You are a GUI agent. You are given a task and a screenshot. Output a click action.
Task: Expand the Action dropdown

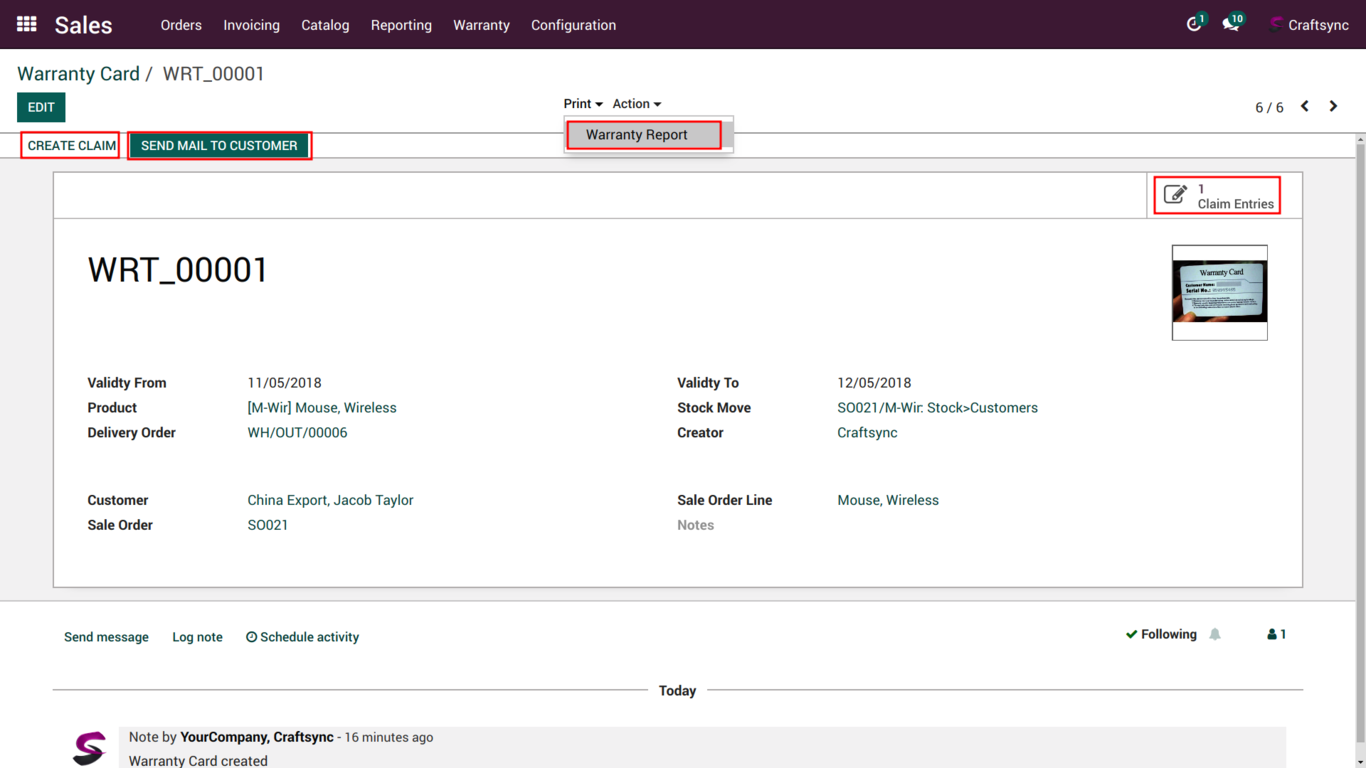(636, 104)
